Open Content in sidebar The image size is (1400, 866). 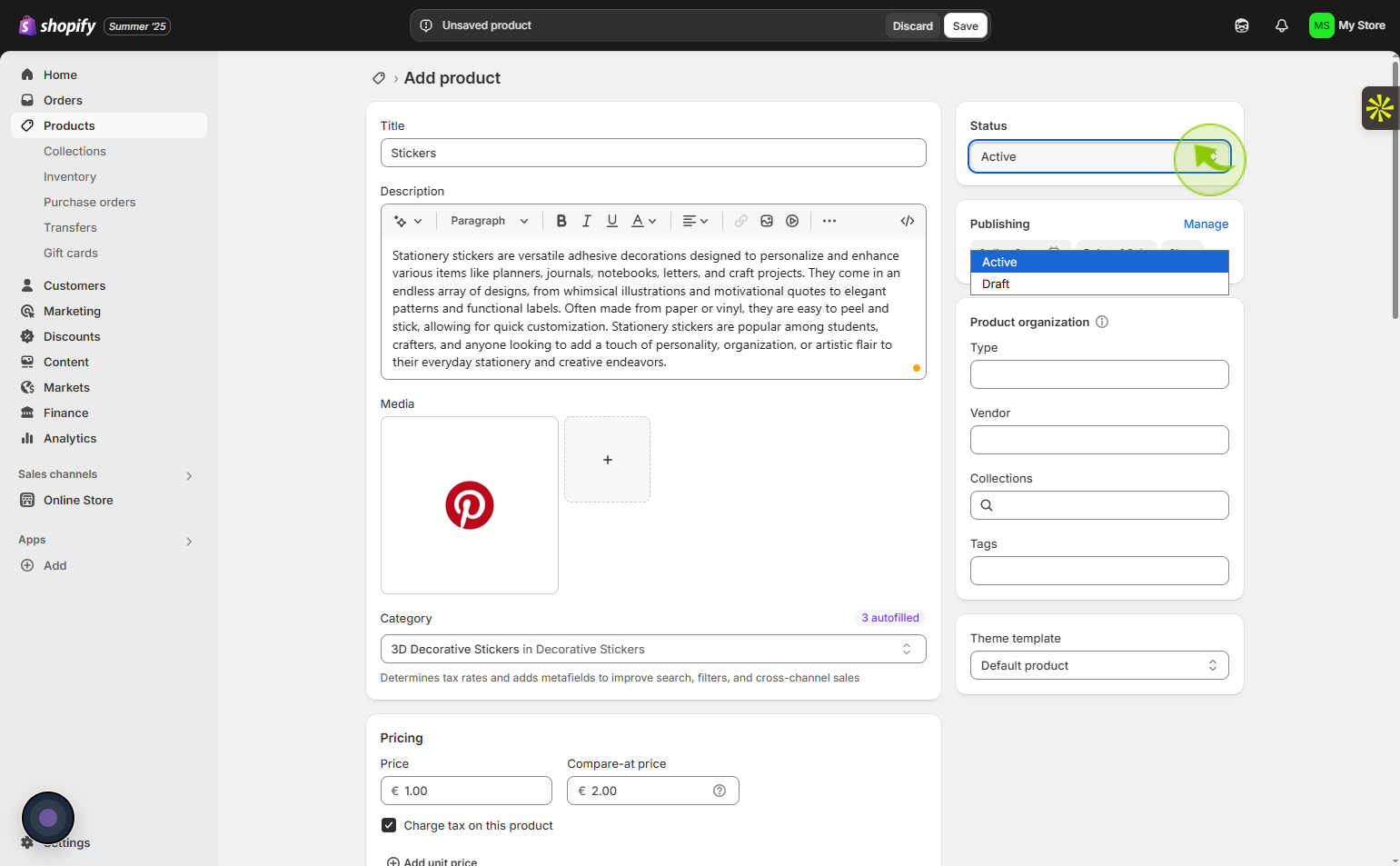109,362
